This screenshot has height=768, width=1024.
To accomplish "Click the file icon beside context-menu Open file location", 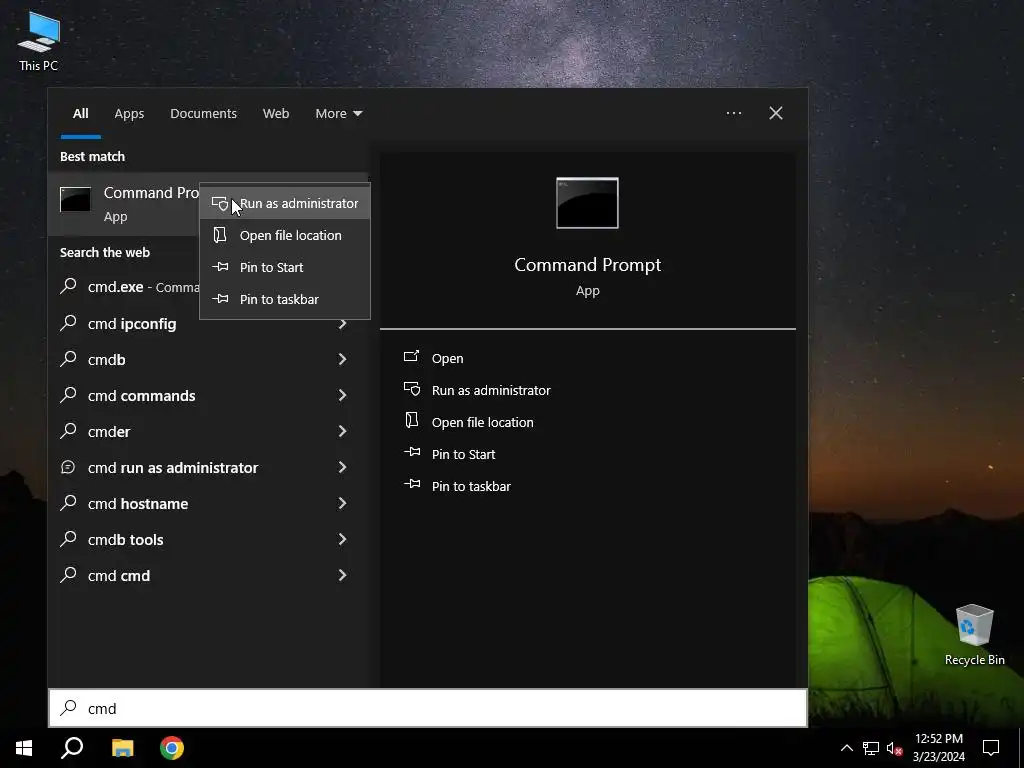I will [x=220, y=234].
